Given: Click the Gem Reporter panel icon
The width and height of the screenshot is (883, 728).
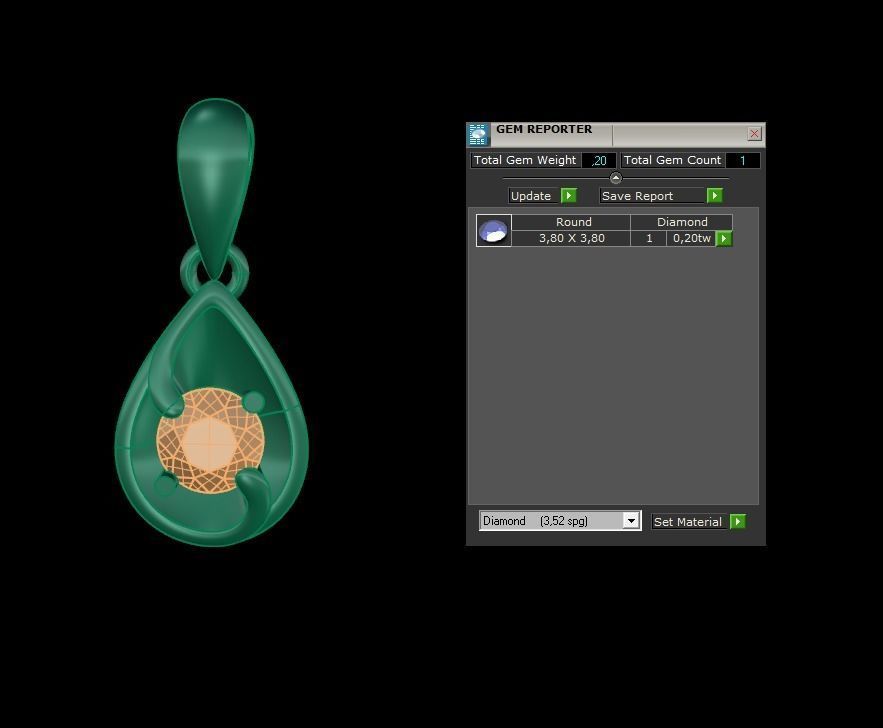Looking at the screenshot, I should [478, 135].
